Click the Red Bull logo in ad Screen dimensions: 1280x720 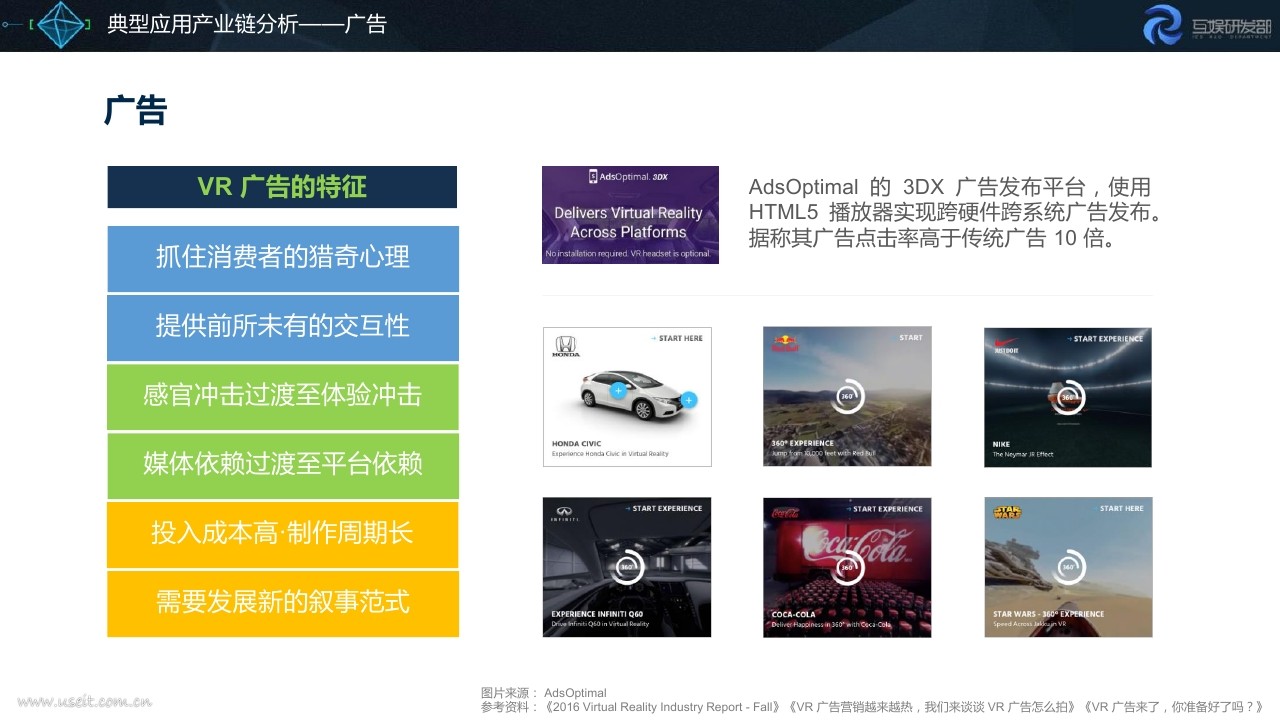(785, 344)
